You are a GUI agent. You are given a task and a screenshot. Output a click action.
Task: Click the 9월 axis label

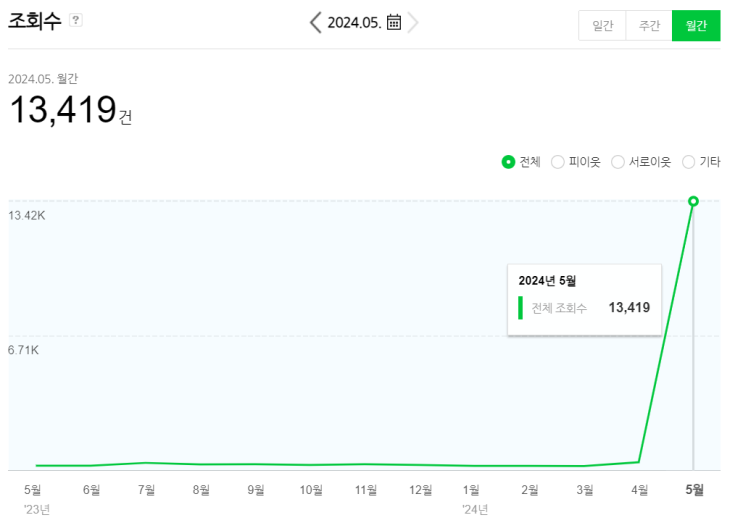click(x=256, y=490)
